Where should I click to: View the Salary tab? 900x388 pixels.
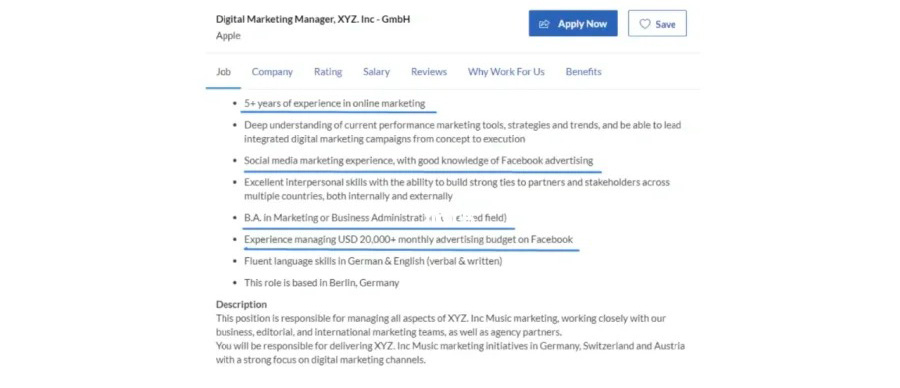[376, 72]
